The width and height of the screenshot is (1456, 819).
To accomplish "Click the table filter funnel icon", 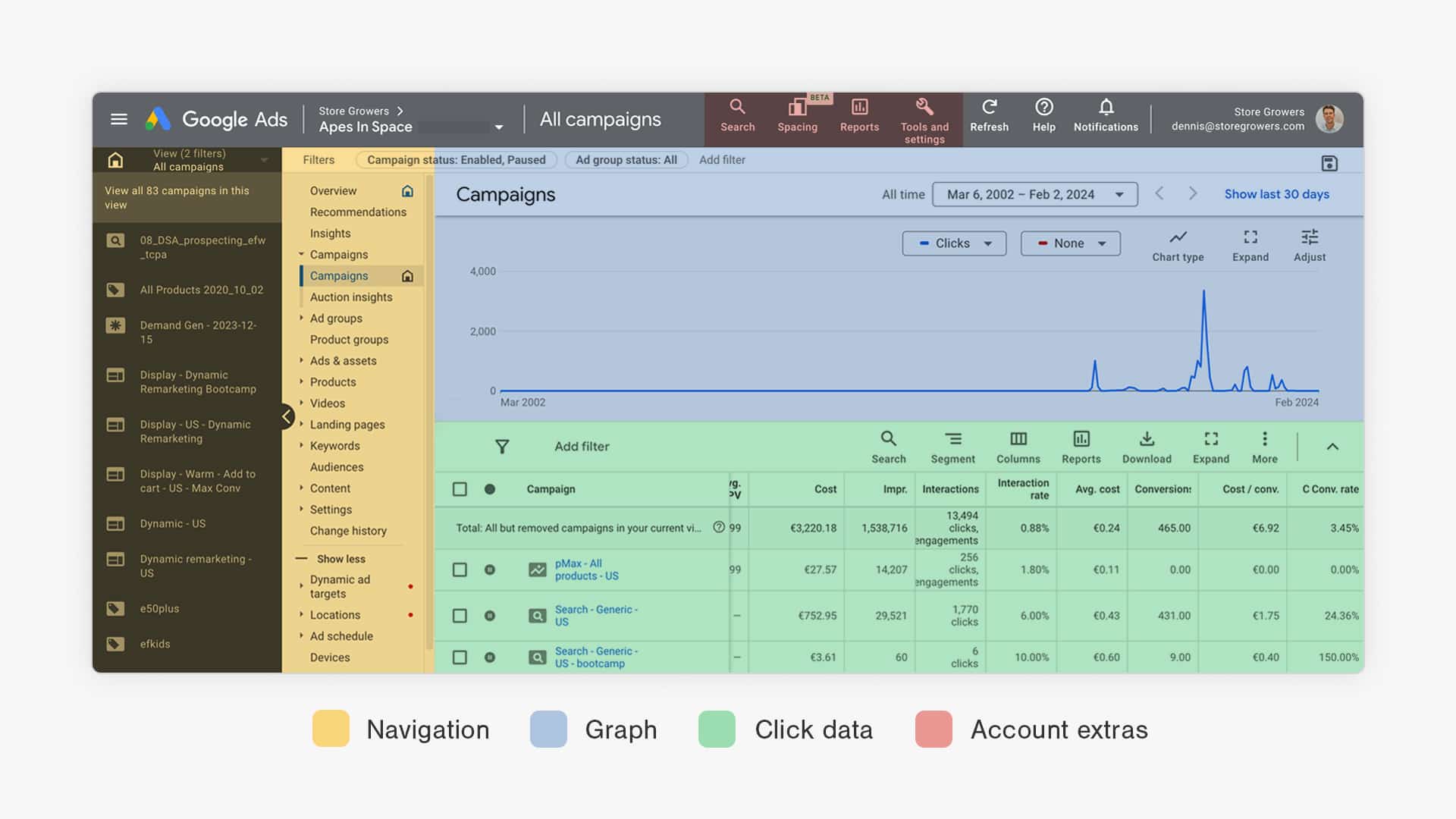I will tap(502, 447).
